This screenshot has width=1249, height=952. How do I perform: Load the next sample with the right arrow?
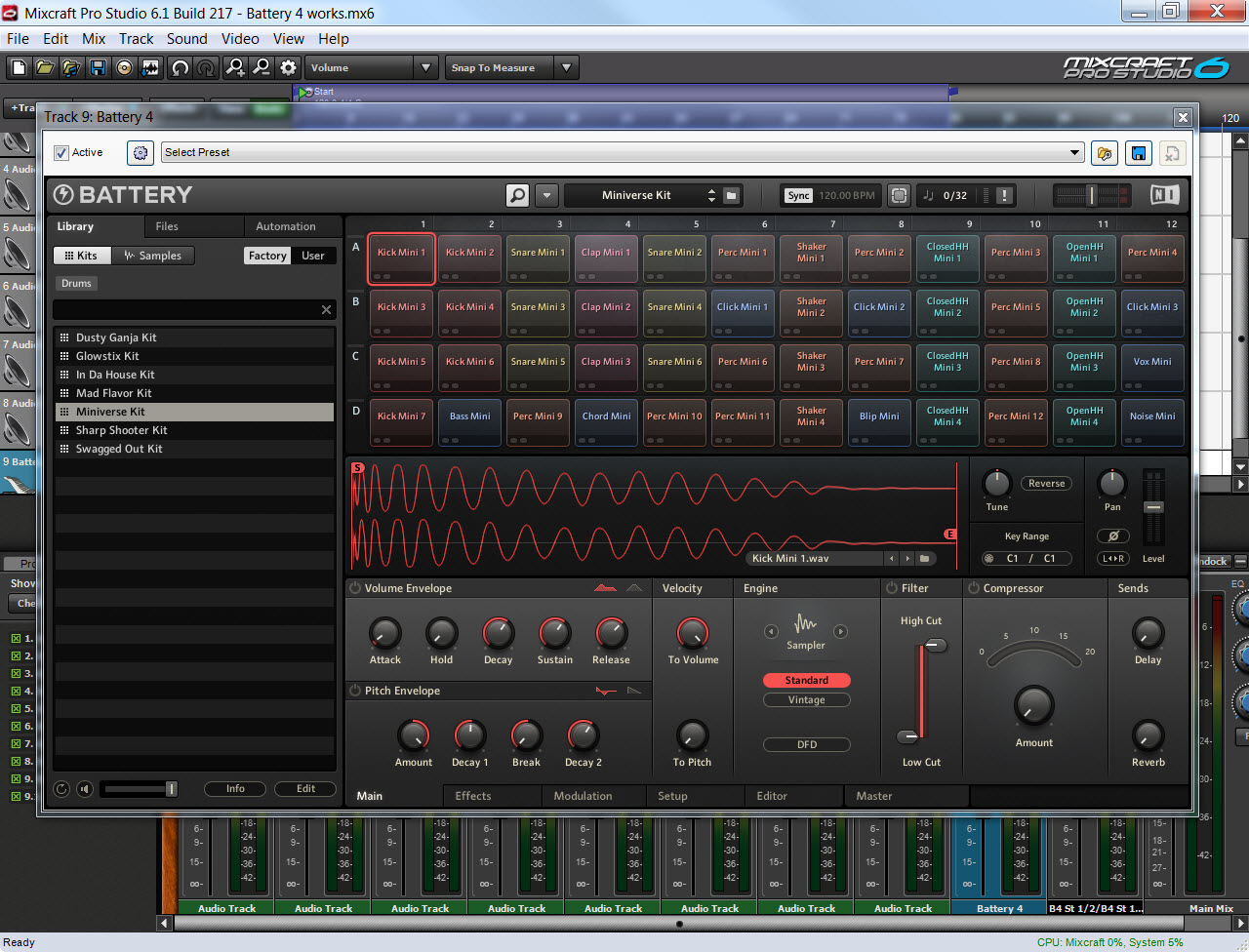tap(907, 559)
